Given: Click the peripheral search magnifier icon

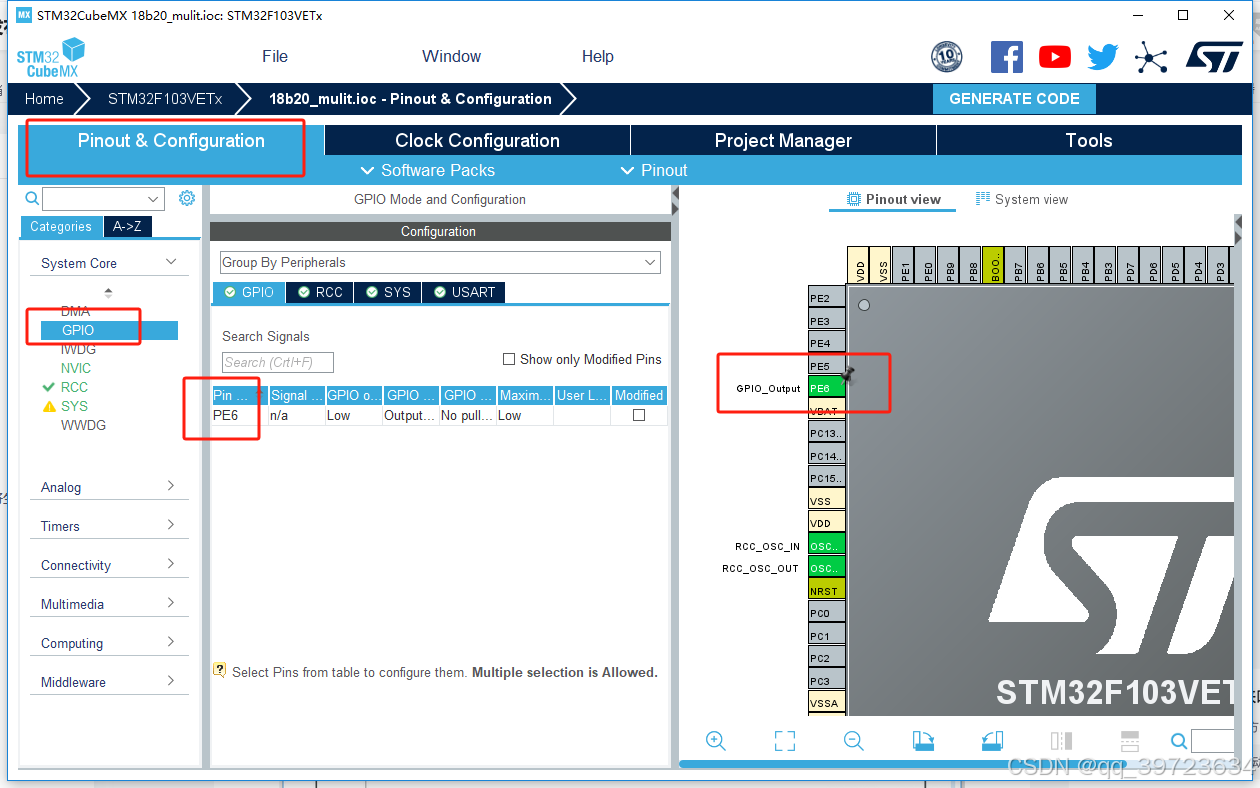Looking at the screenshot, I should [32, 198].
